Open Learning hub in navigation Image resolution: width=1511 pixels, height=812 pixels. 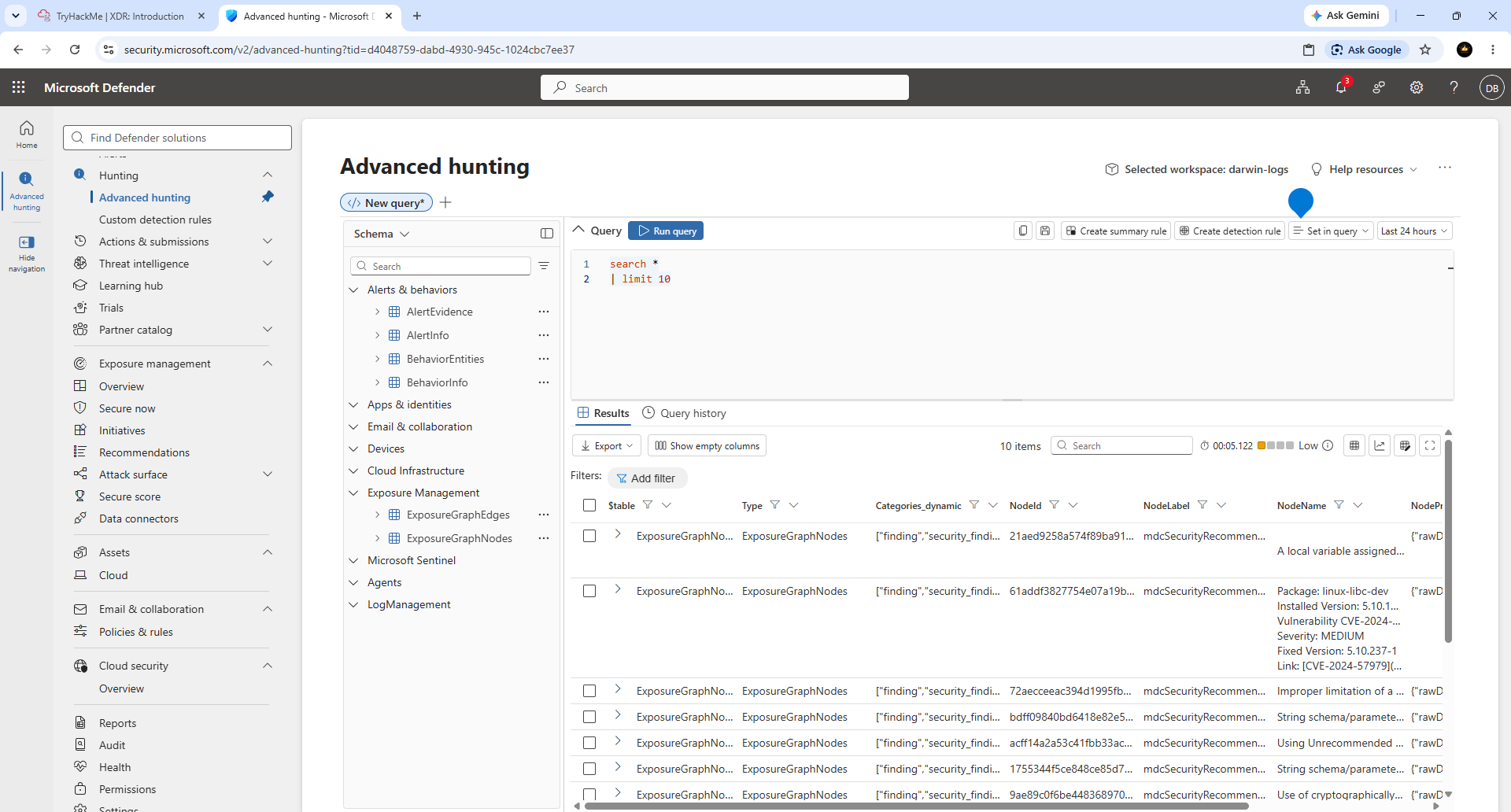point(131,286)
